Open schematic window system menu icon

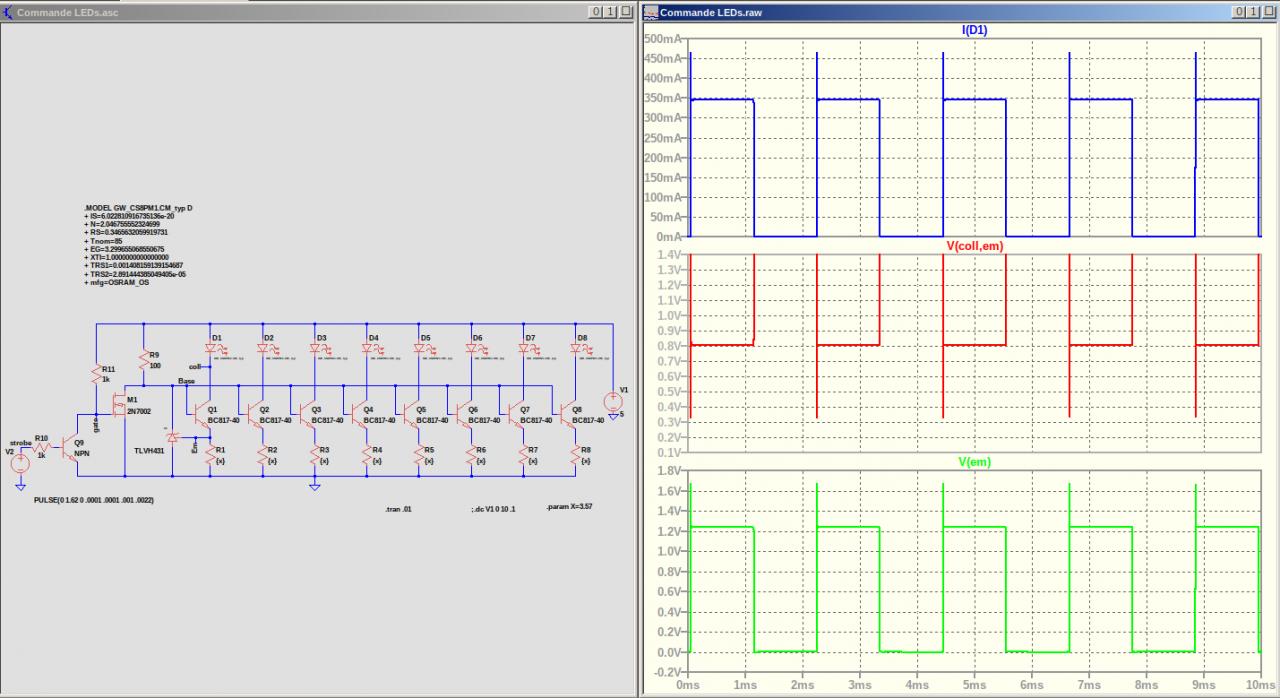point(10,11)
